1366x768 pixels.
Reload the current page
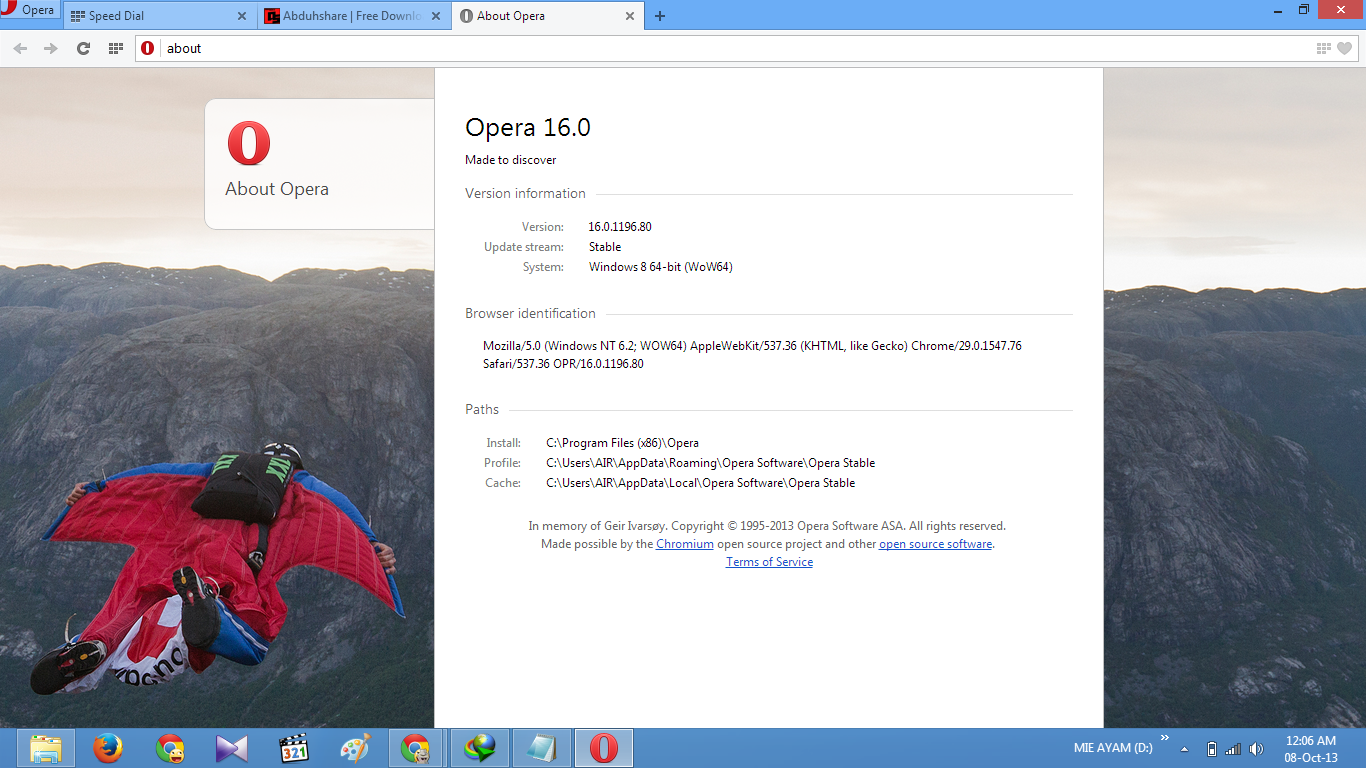[x=84, y=48]
